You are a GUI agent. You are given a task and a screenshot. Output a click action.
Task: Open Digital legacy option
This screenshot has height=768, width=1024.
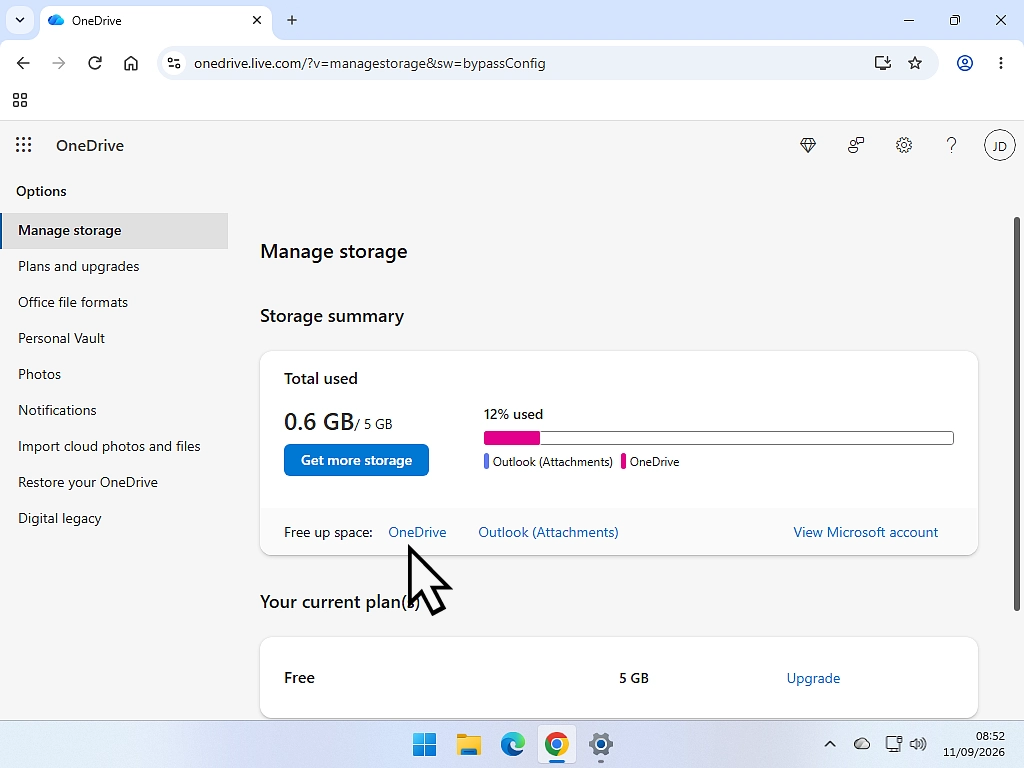coord(59,518)
